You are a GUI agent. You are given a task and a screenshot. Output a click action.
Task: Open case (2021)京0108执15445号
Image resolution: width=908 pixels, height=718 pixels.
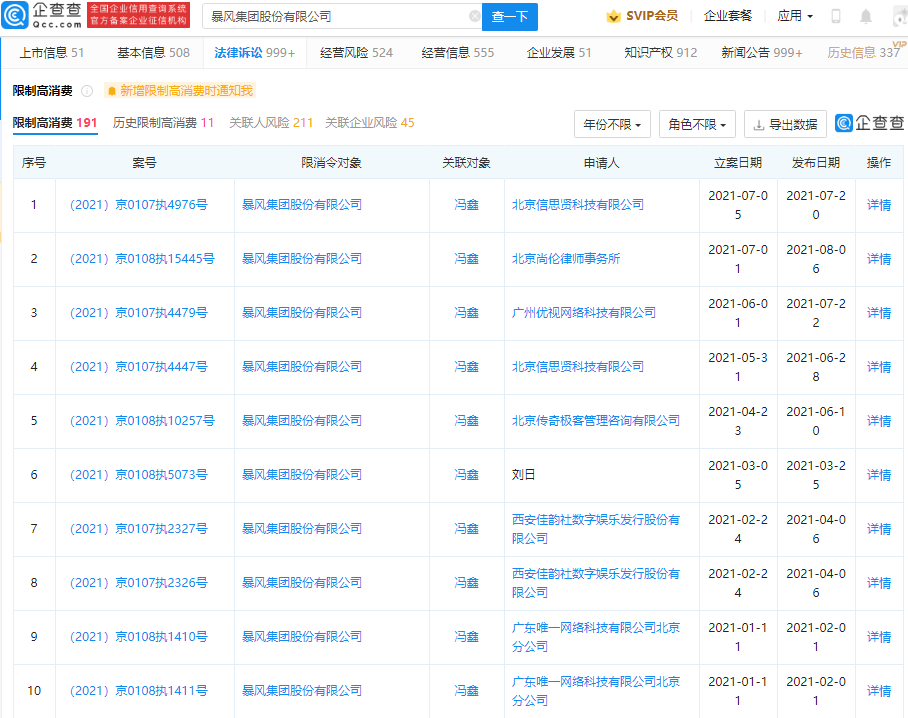pos(140,259)
